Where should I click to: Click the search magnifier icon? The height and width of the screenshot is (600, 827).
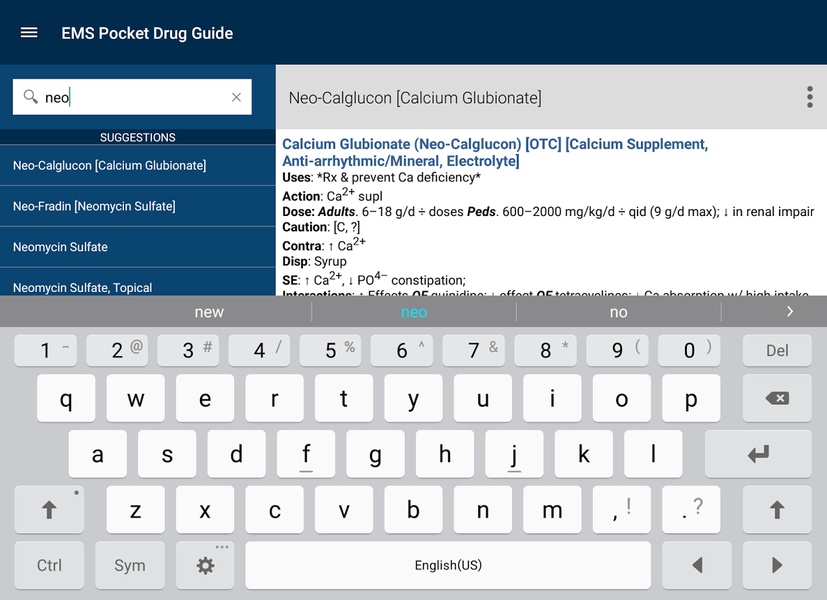pos(31,96)
